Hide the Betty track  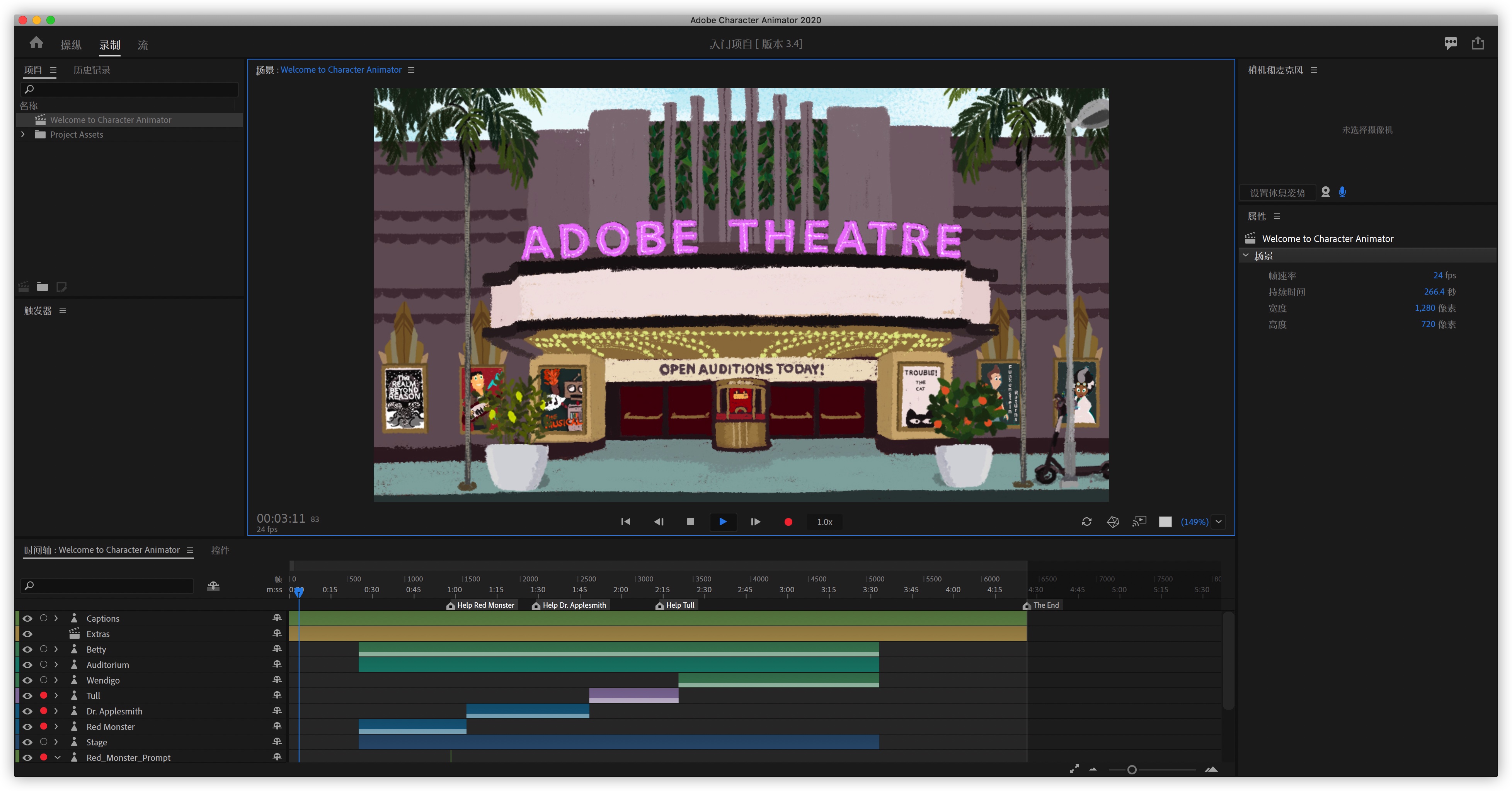(x=27, y=650)
